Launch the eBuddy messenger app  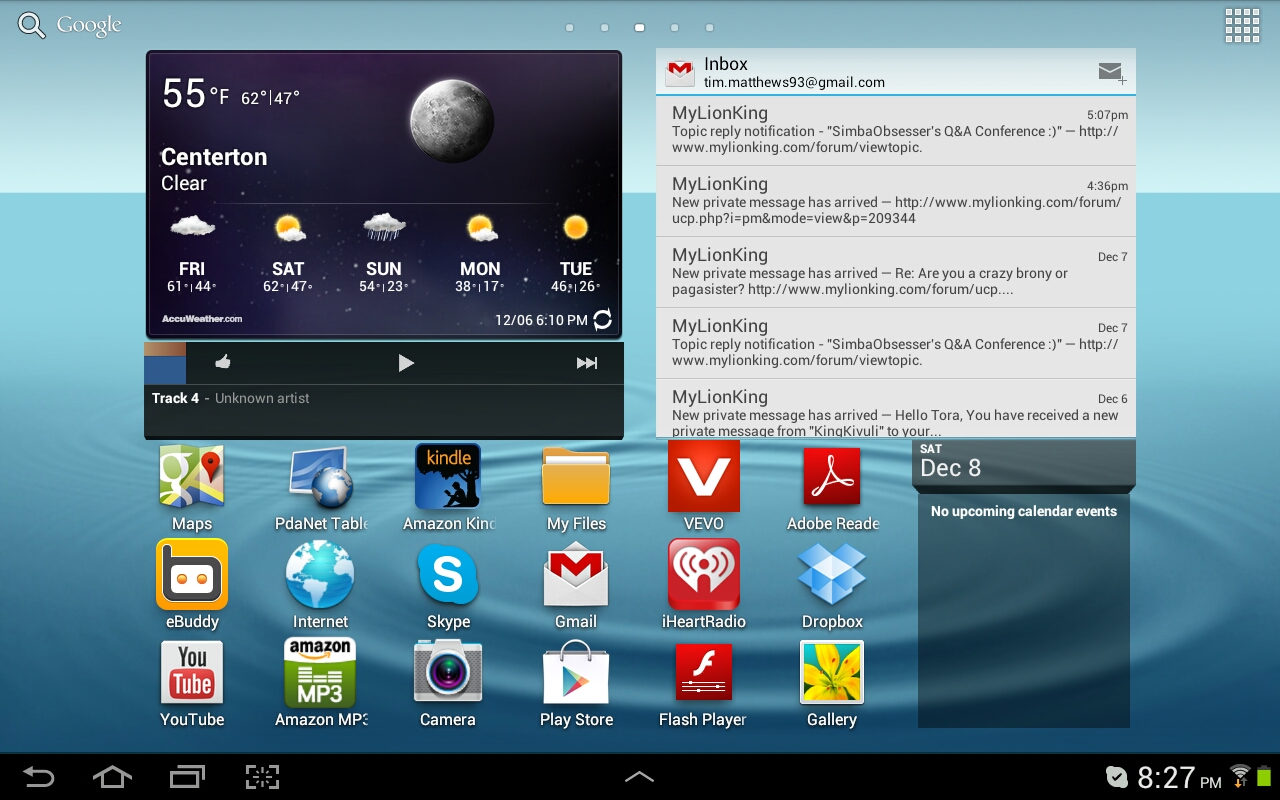[x=191, y=576]
